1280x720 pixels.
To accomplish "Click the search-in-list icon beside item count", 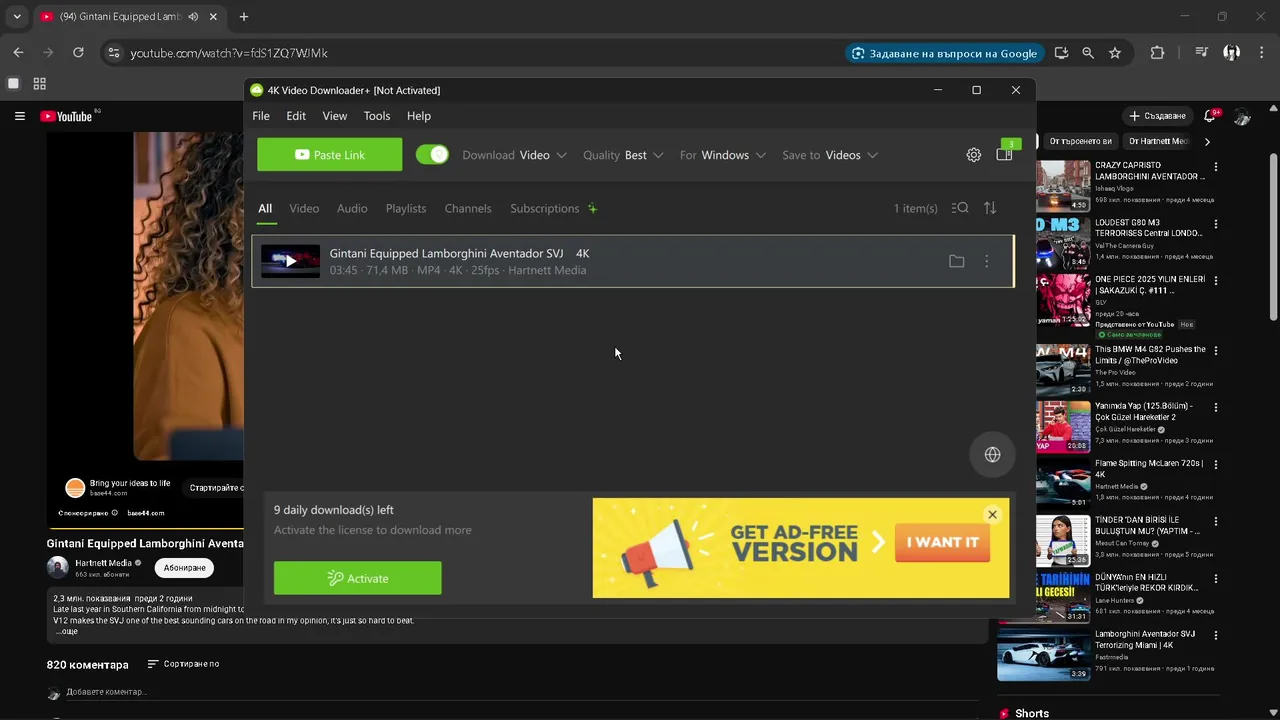I will tap(960, 208).
